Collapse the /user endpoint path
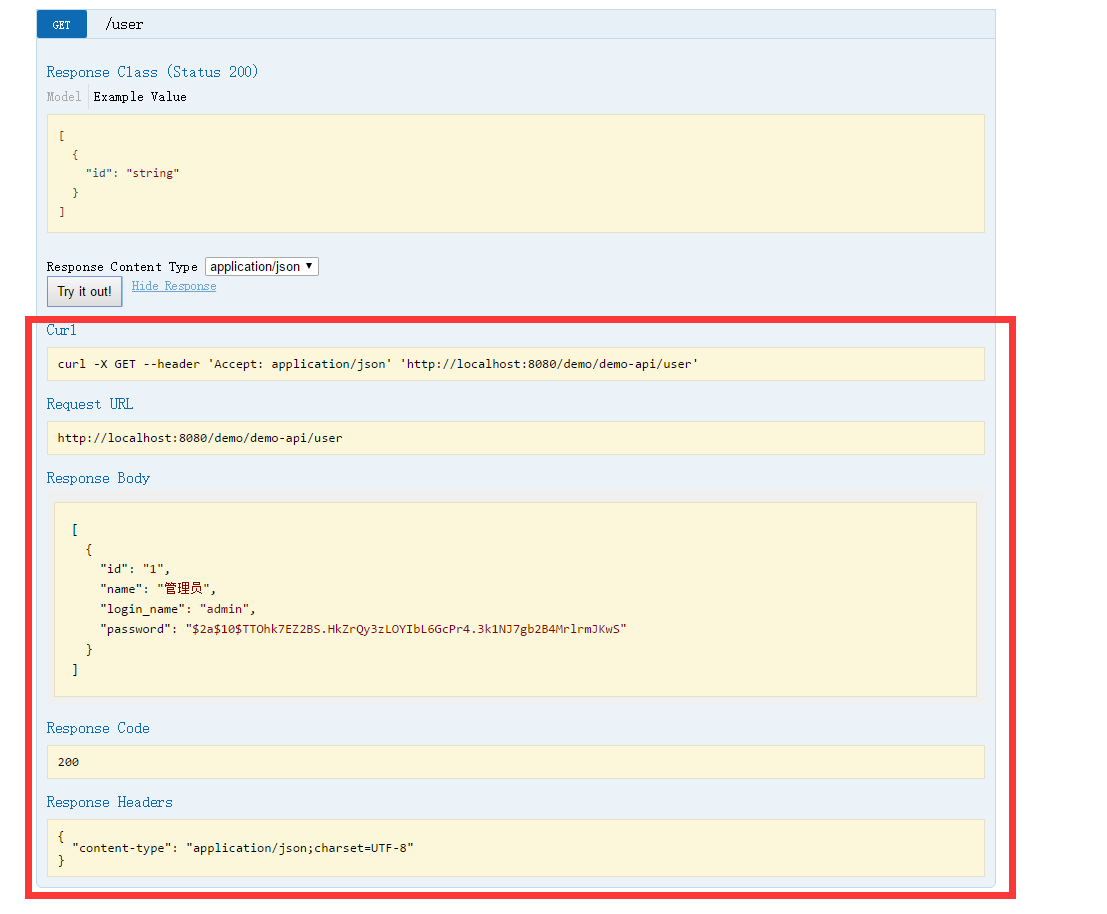This screenshot has height=914, width=1107. 124,25
